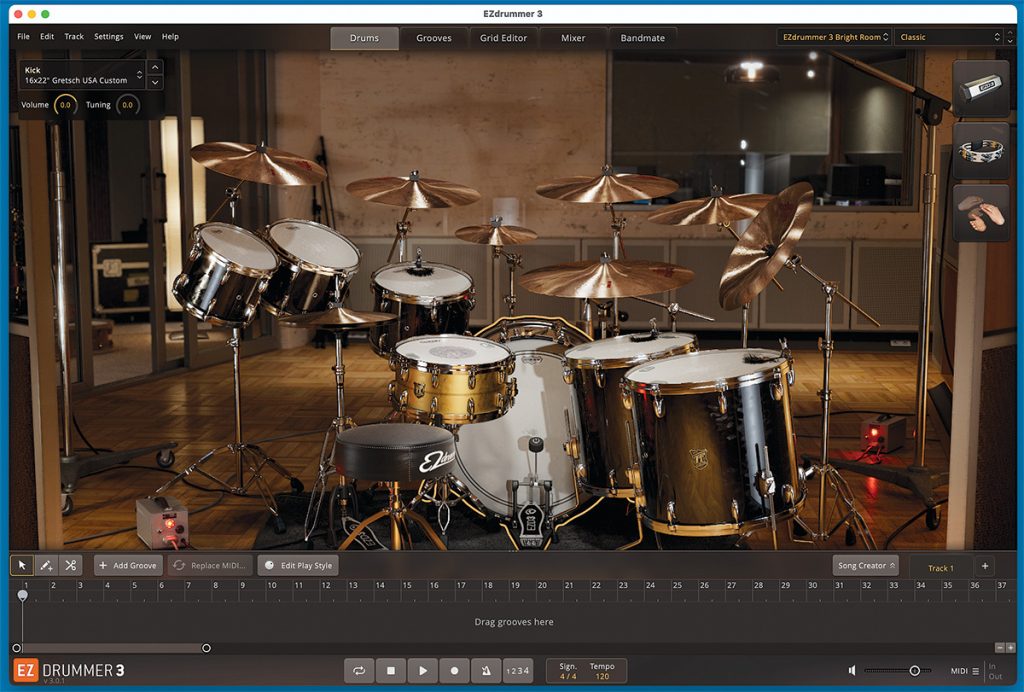Add the hand claps percussion instrument
Screen dimensions: 1024x692
click(981, 213)
